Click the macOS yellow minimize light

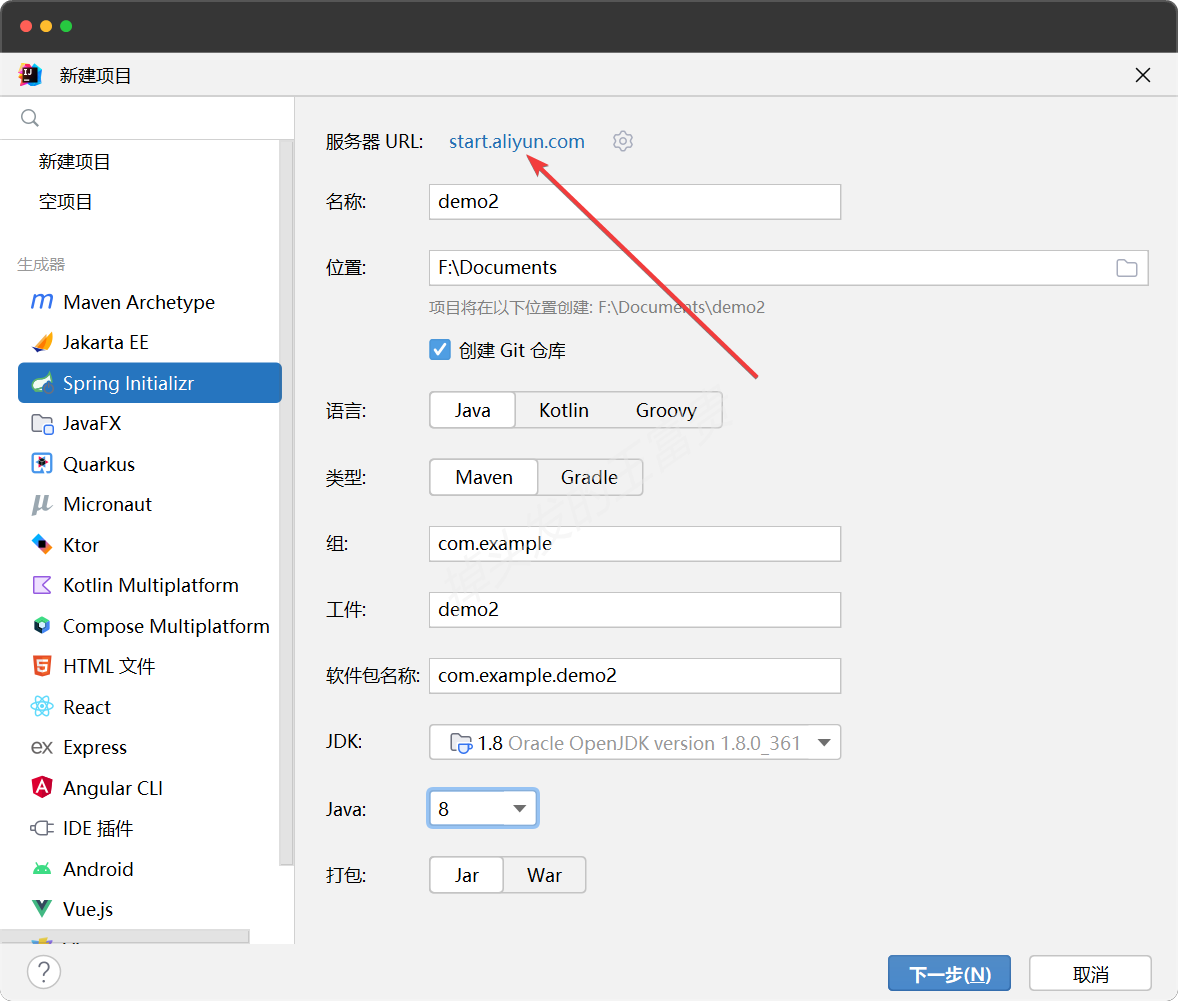[46, 26]
